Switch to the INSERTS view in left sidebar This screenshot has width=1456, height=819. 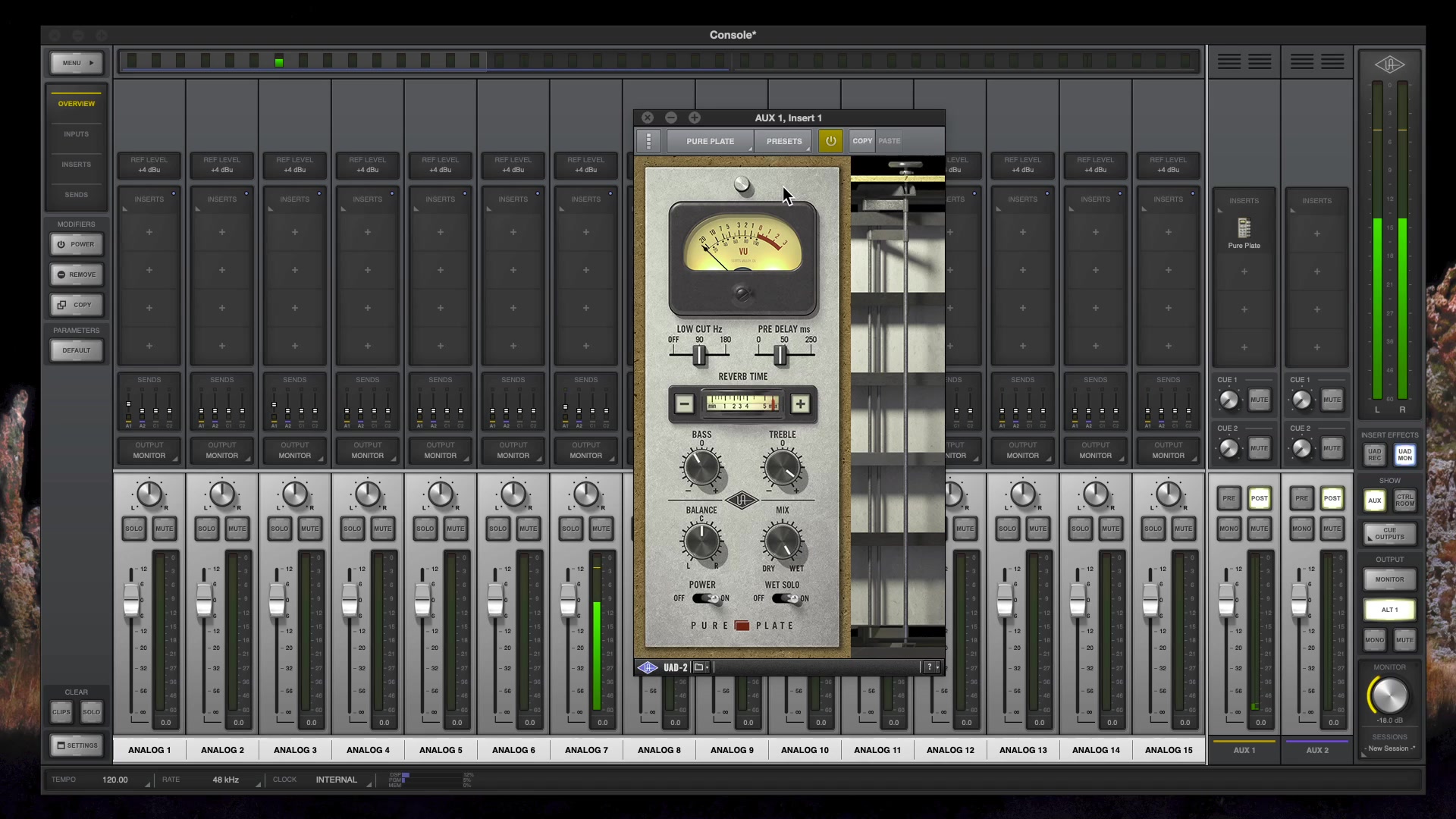tap(76, 164)
